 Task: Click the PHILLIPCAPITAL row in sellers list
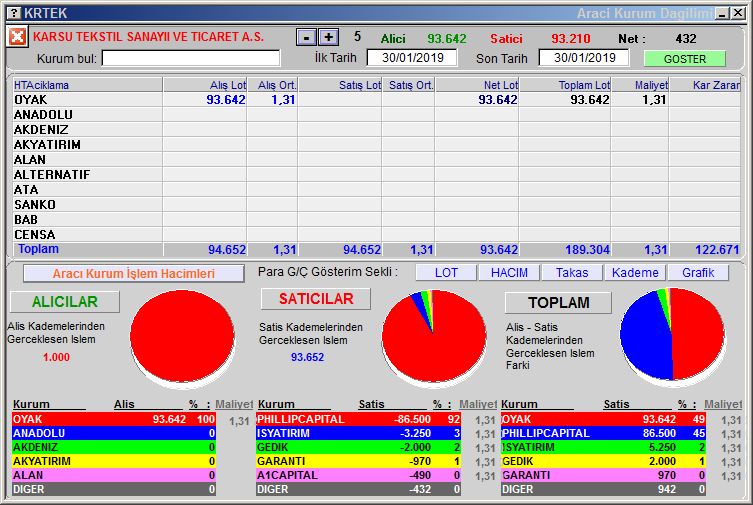pyautogui.click(x=358, y=419)
